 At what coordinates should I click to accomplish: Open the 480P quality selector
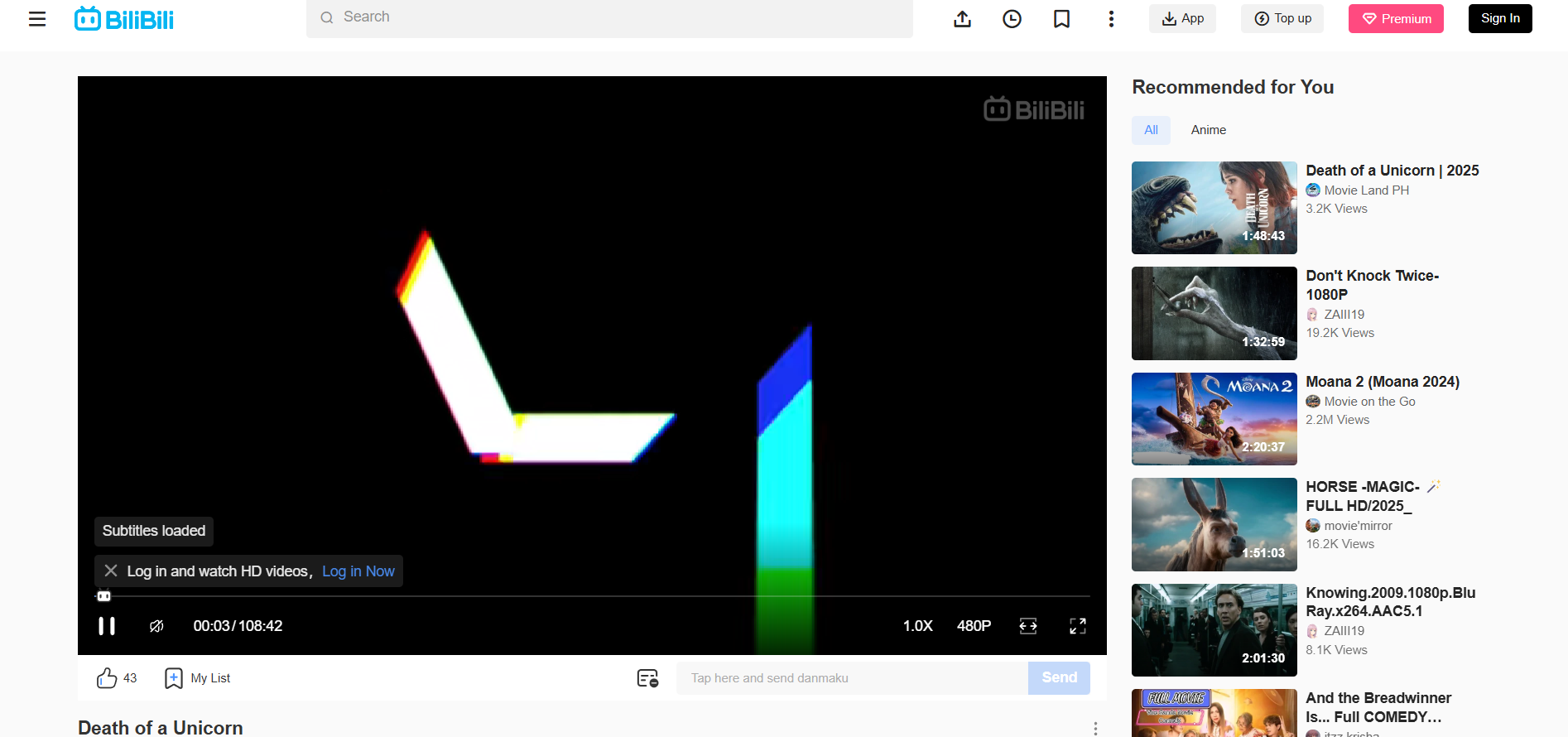(x=974, y=626)
